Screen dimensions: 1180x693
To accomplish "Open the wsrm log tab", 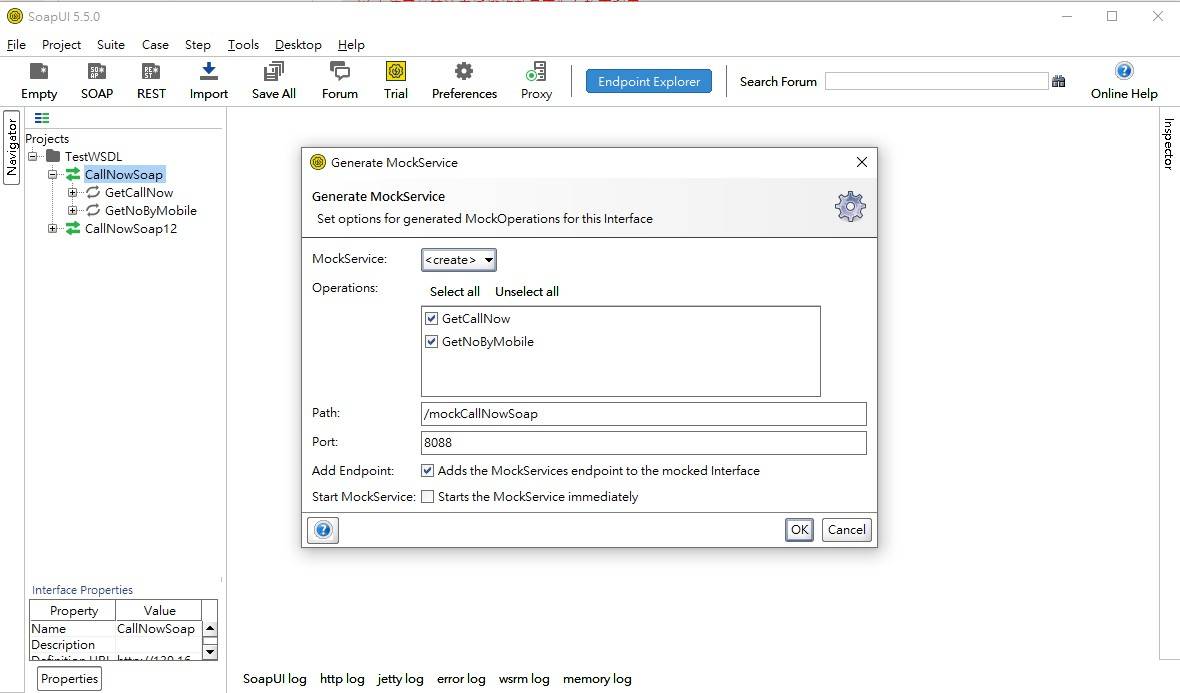I will (x=524, y=679).
